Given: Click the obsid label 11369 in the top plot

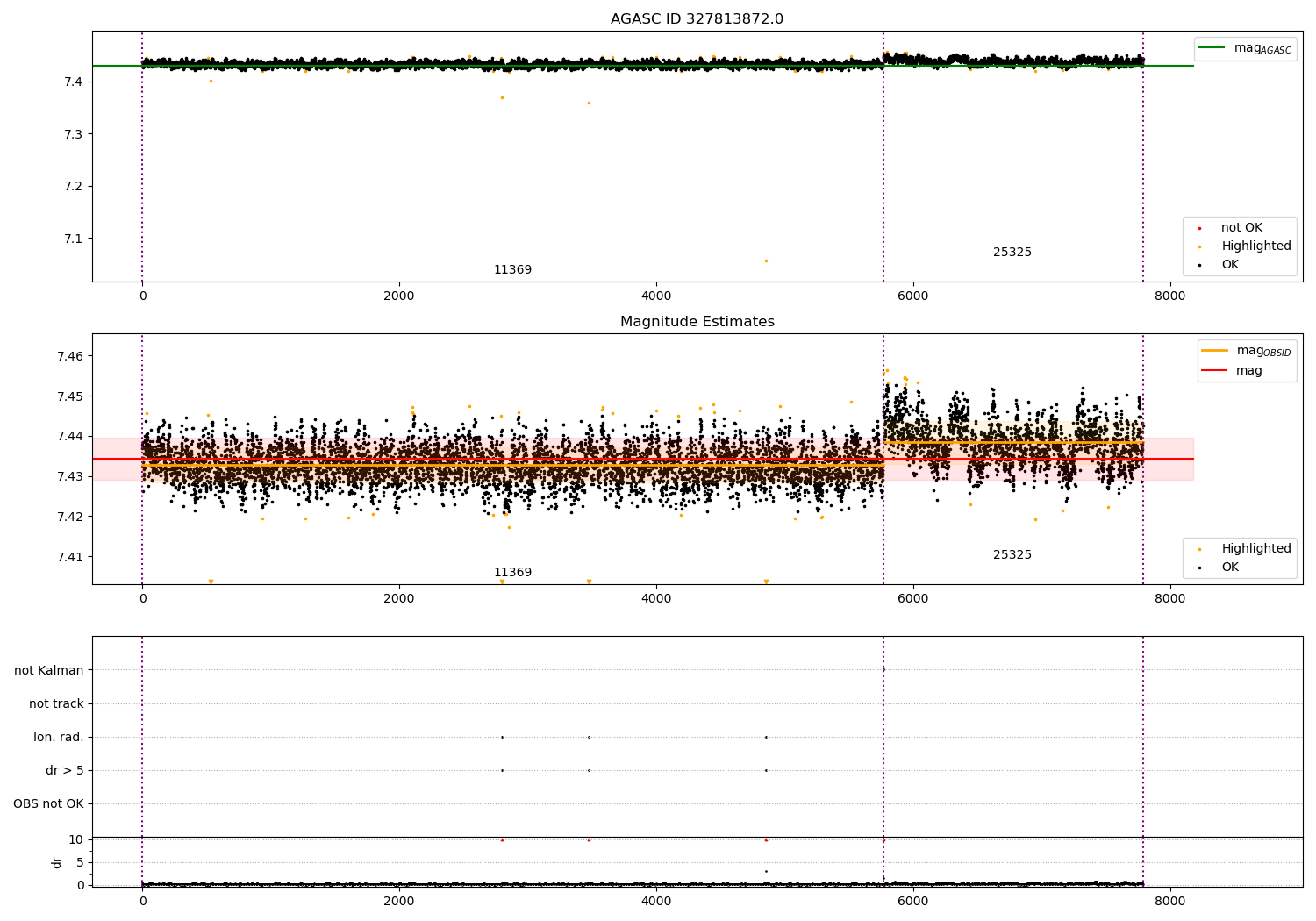Looking at the screenshot, I should coord(512,270).
